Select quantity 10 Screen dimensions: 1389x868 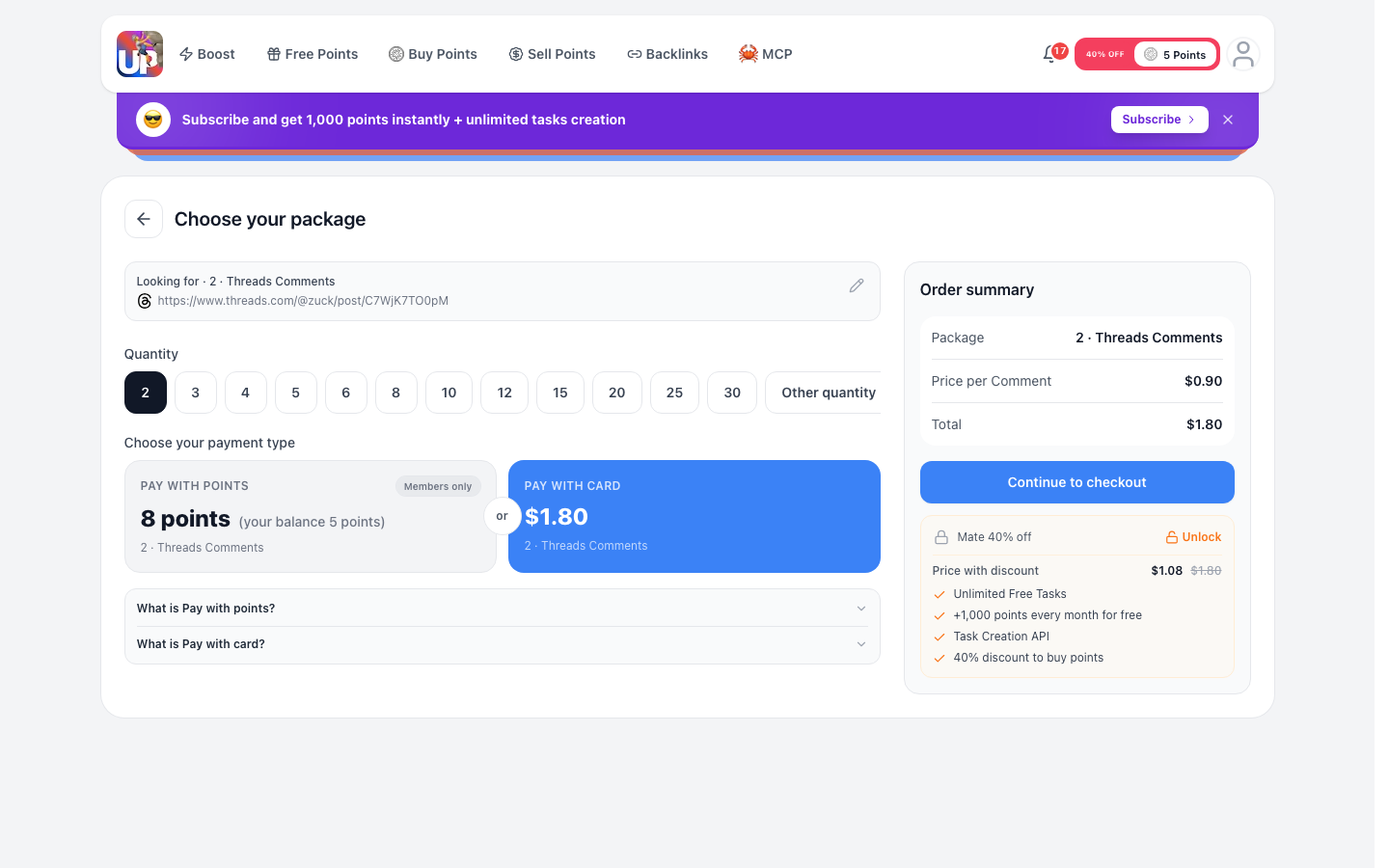(449, 393)
